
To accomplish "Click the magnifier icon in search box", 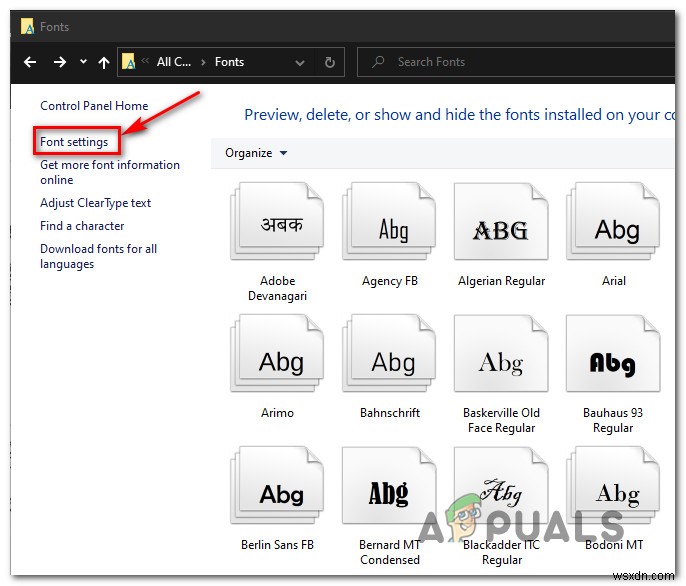I will tap(378, 62).
